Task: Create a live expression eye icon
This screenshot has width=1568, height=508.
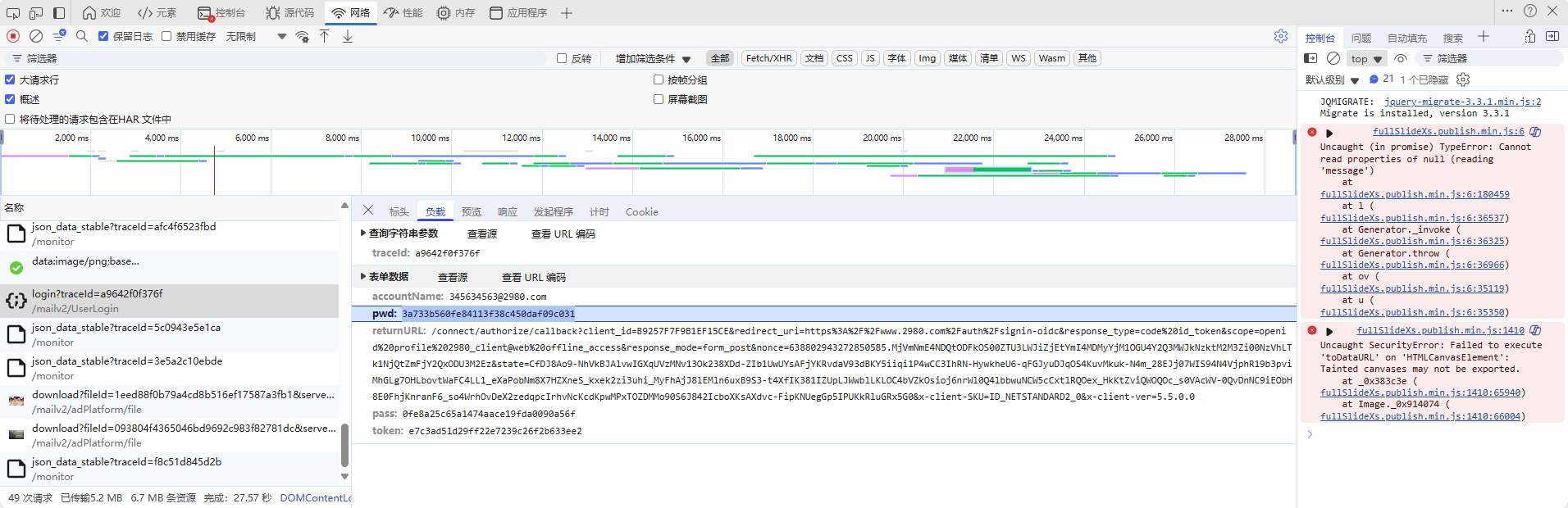Action: coord(1401,58)
